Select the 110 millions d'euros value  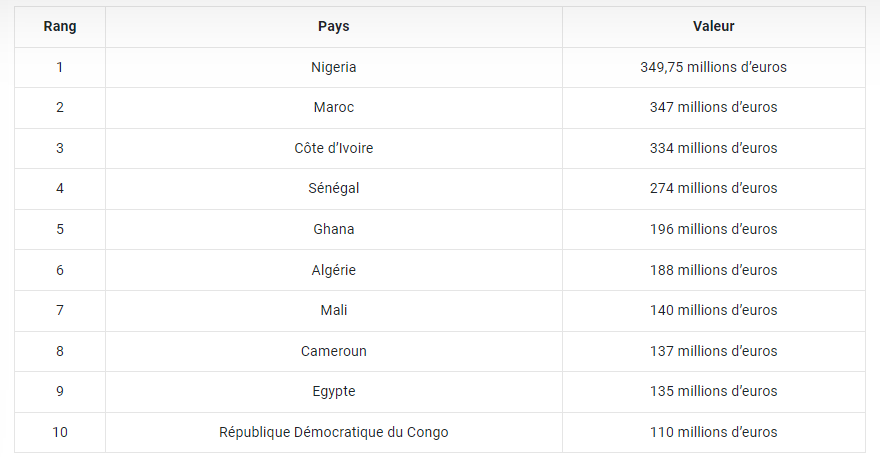click(713, 432)
